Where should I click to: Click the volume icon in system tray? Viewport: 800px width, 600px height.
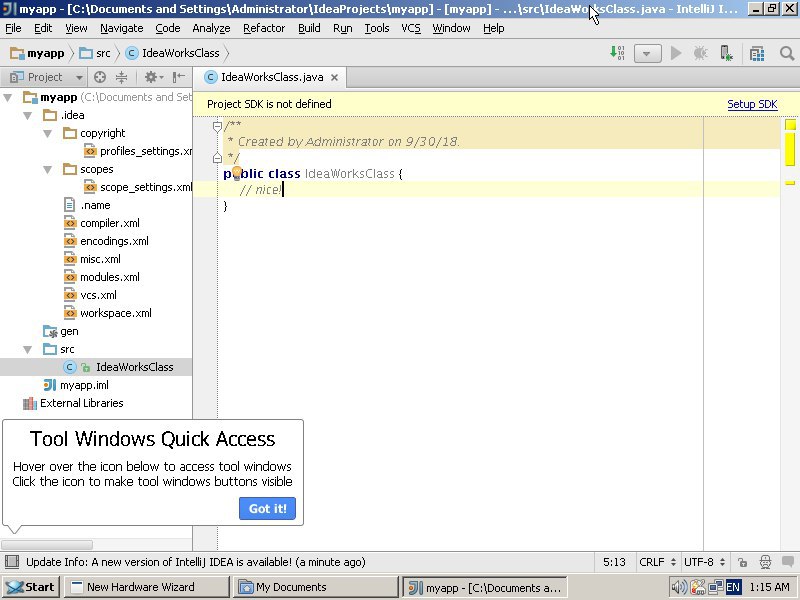679,587
